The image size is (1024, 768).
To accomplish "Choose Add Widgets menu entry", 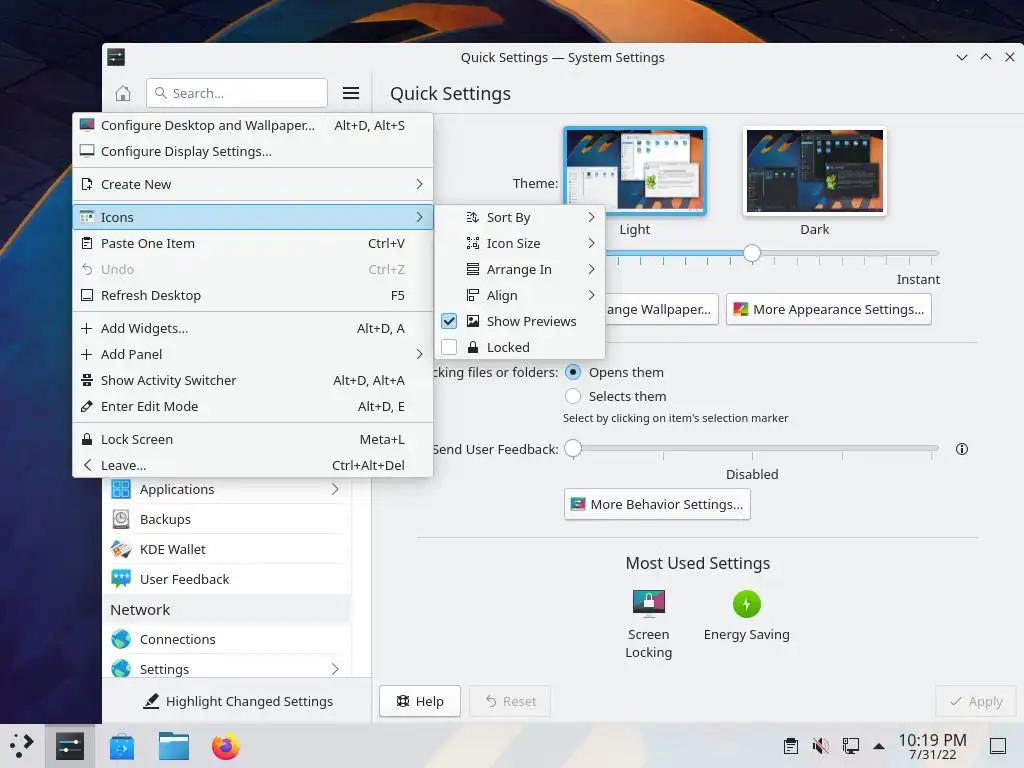I will [253, 328].
